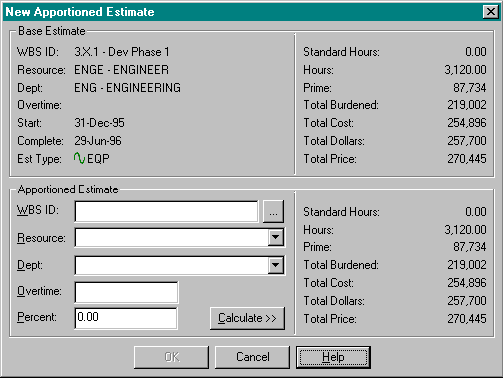Click the base estimate Total Price value
This screenshot has height=379, width=503.
pyautogui.click(x=467, y=159)
